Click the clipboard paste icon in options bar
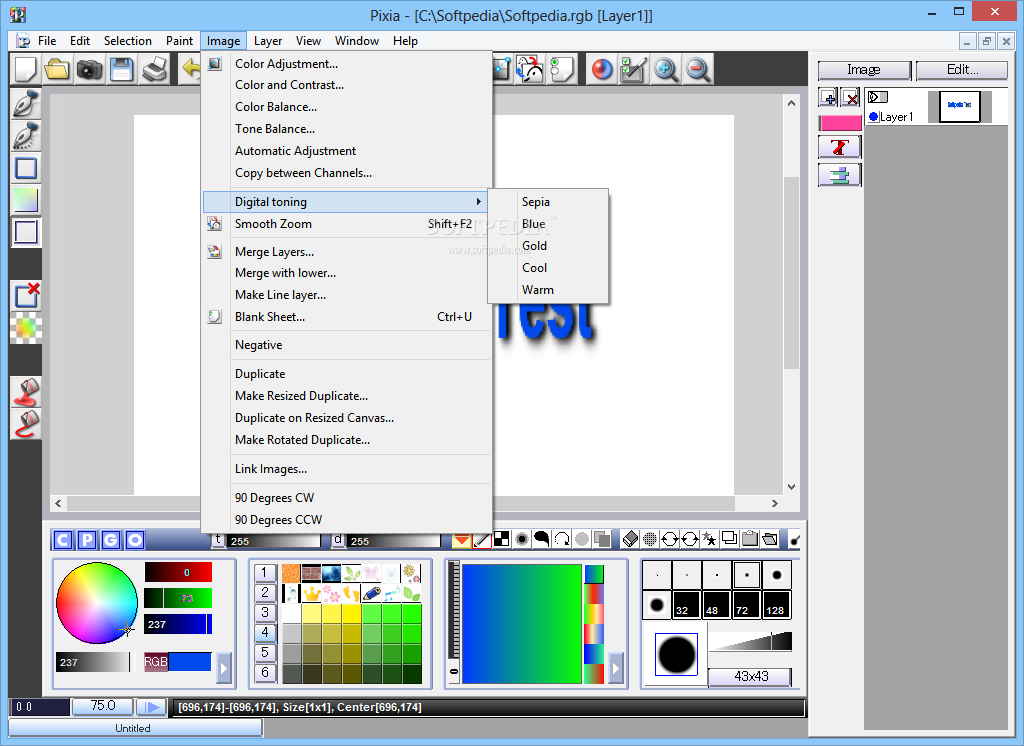Screen dimensions: 1024x746 [750, 539]
